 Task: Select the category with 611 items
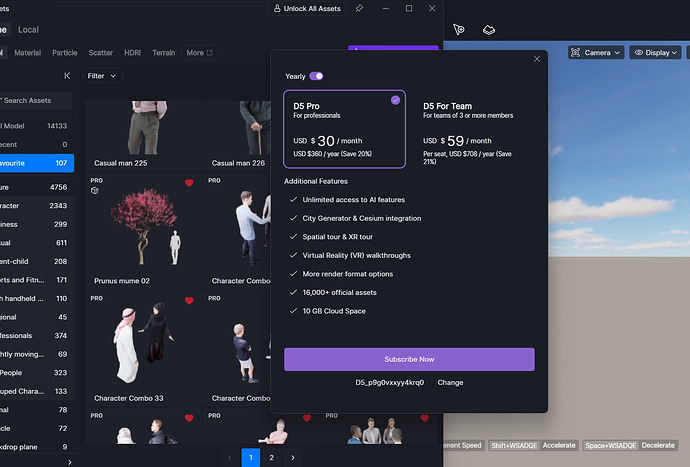coord(37,243)
